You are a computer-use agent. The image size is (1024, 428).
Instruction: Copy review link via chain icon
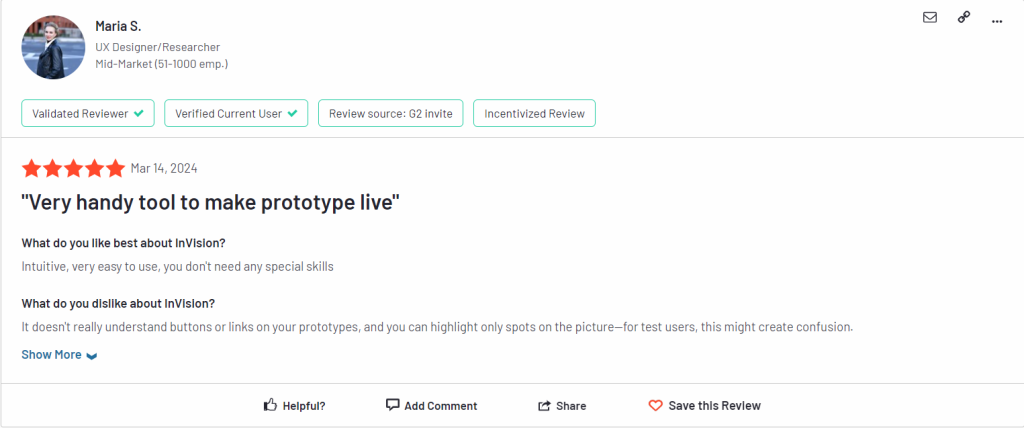(964, 18)
